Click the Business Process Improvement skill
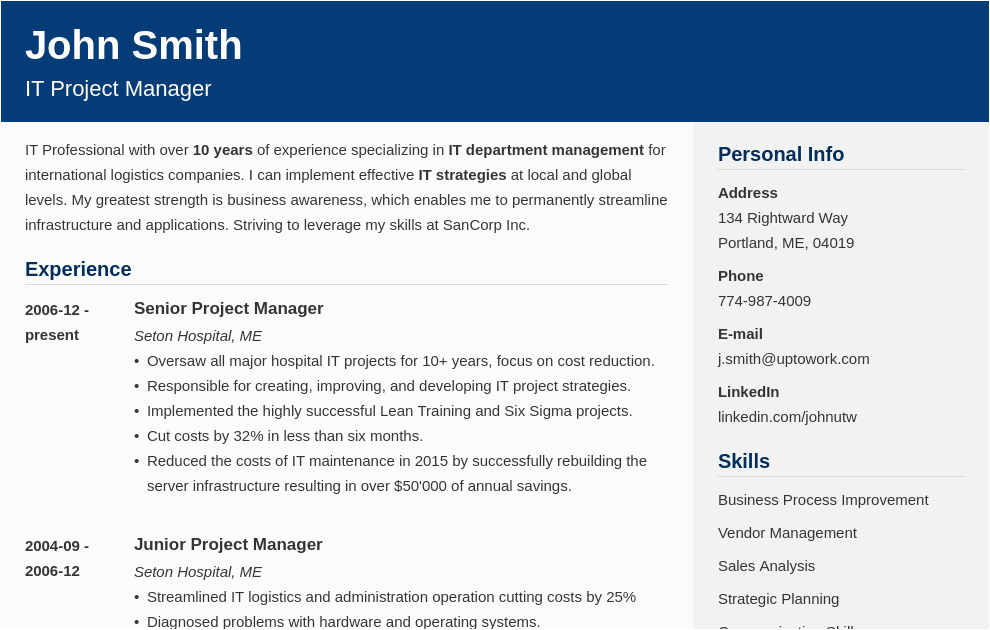Screen dimensions: 990x630 coord(823,499)
